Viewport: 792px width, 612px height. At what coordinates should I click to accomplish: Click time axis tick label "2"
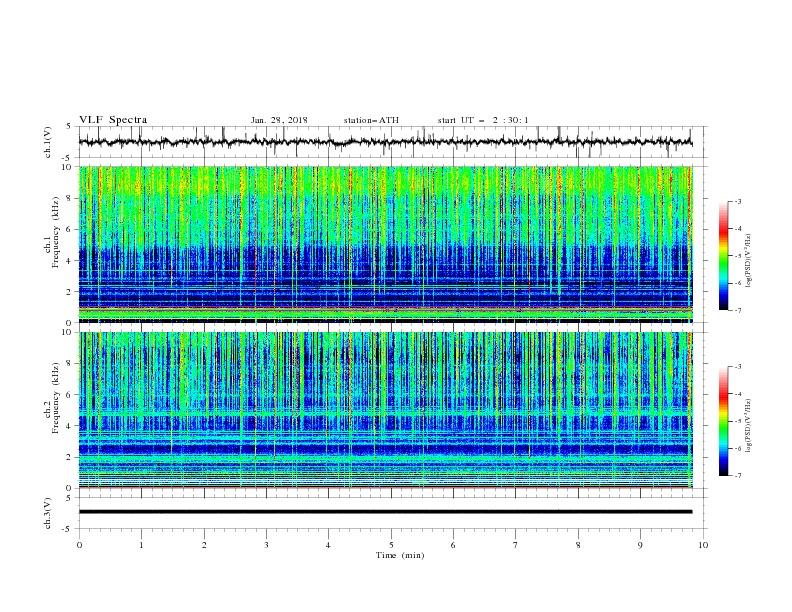(x=204, y=545)
